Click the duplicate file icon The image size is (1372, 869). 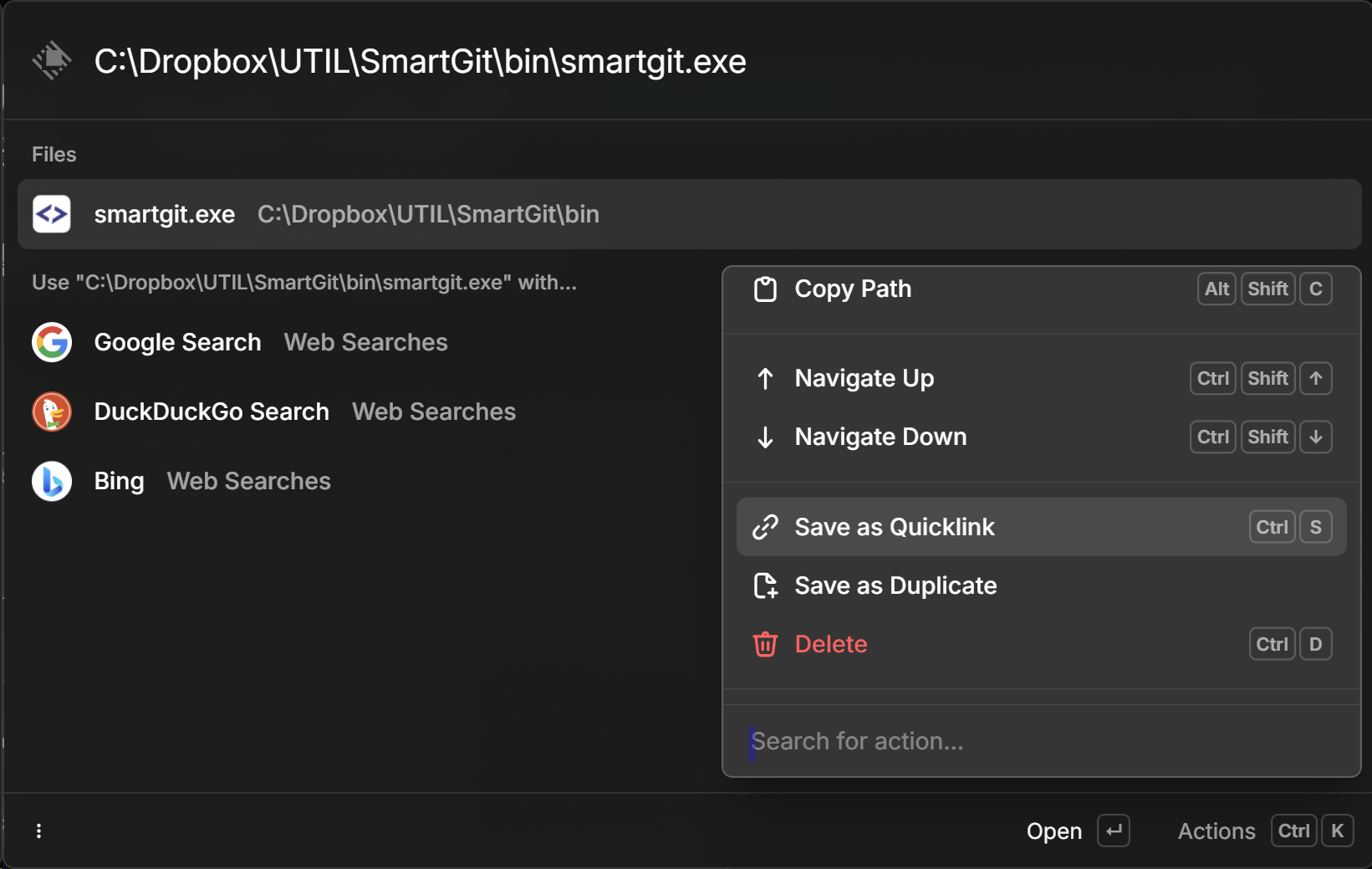[765, 585]
